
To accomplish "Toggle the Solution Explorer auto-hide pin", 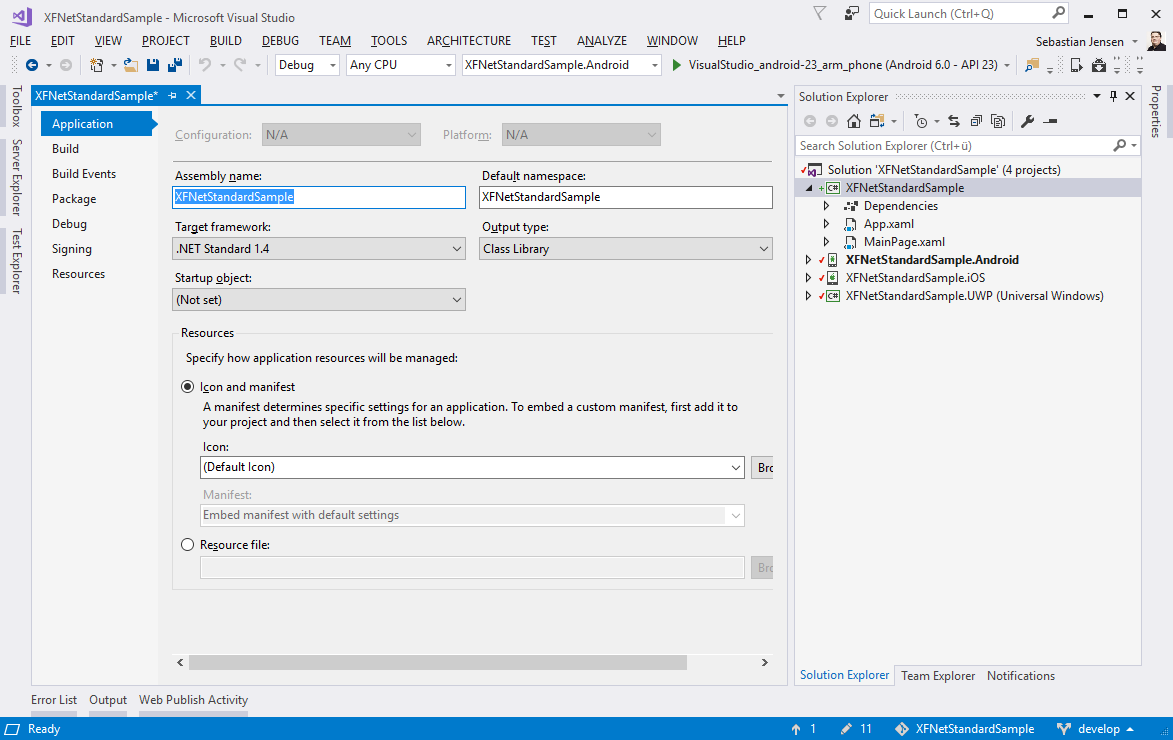I will pos(1113,97).
